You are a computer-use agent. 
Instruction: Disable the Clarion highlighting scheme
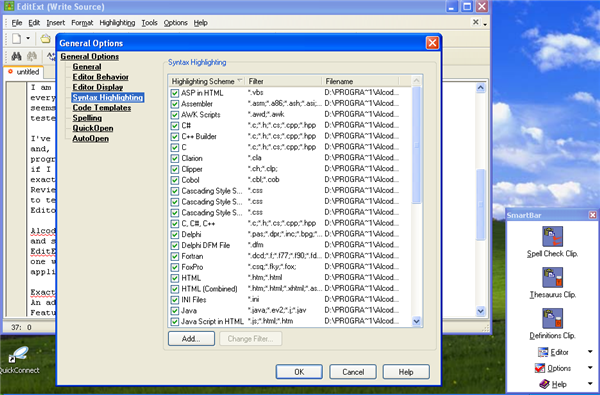click(x=175, y=158)
